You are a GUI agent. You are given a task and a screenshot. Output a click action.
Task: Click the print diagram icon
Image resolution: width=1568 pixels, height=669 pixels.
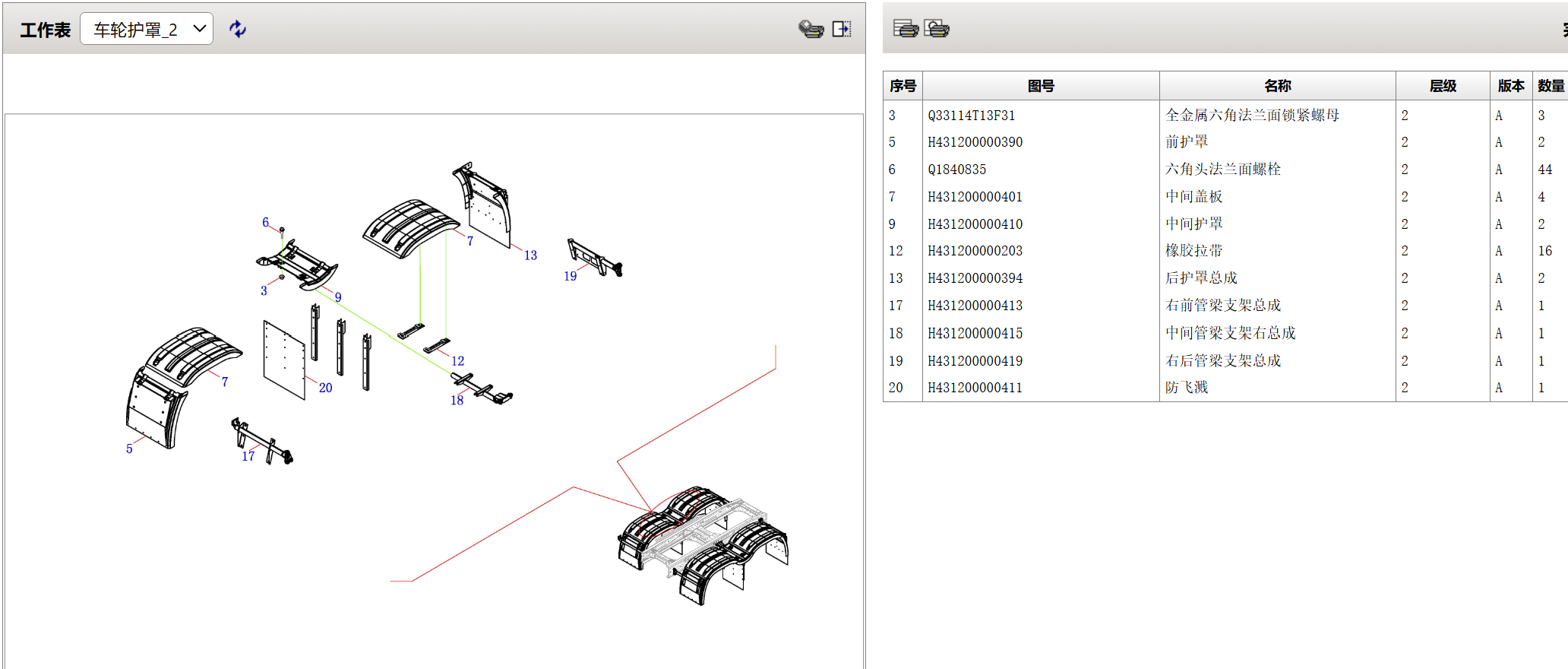coord(811,29)
